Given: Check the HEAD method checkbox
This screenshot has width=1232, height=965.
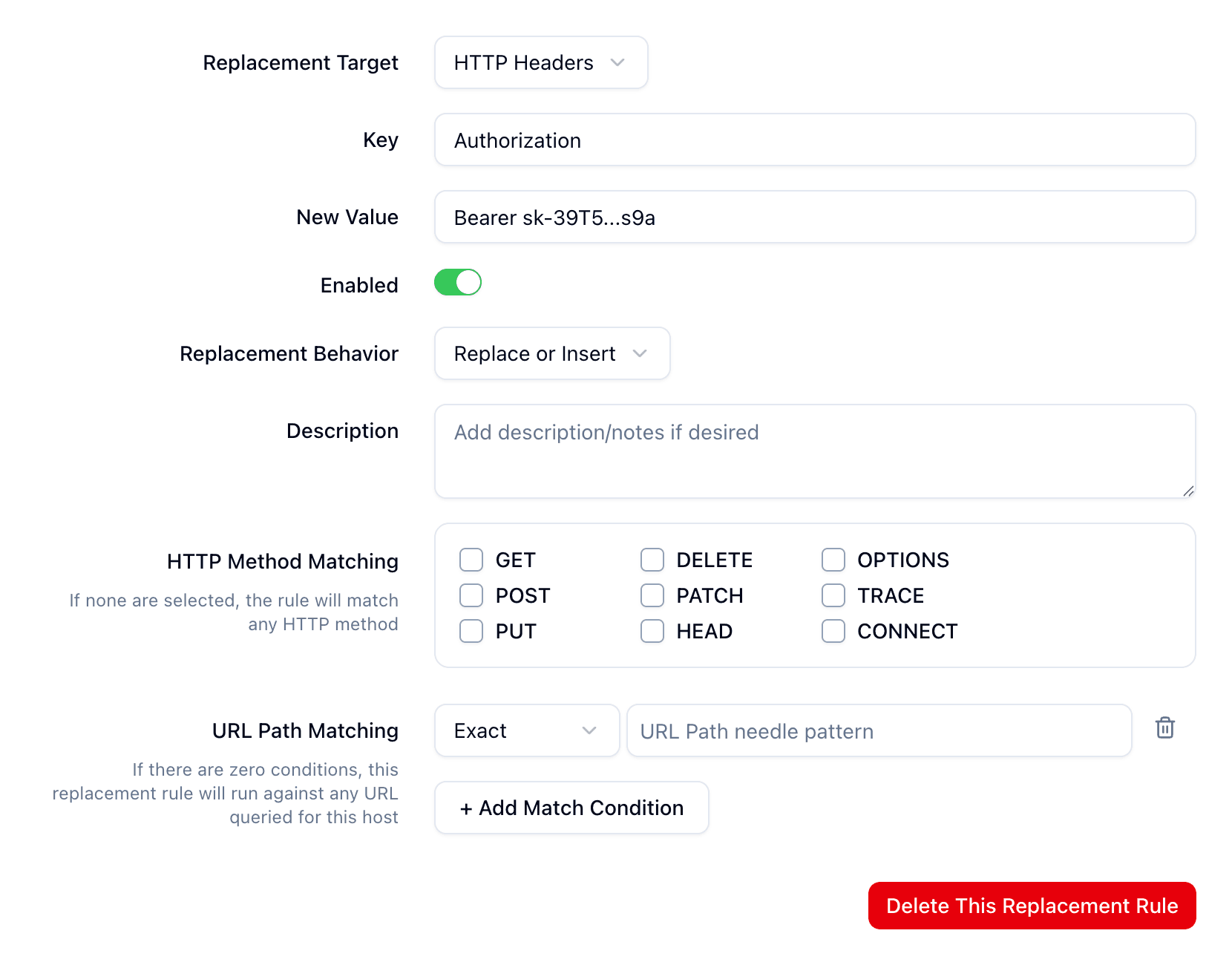Looking at the screenshot, I should pos(652,630).
